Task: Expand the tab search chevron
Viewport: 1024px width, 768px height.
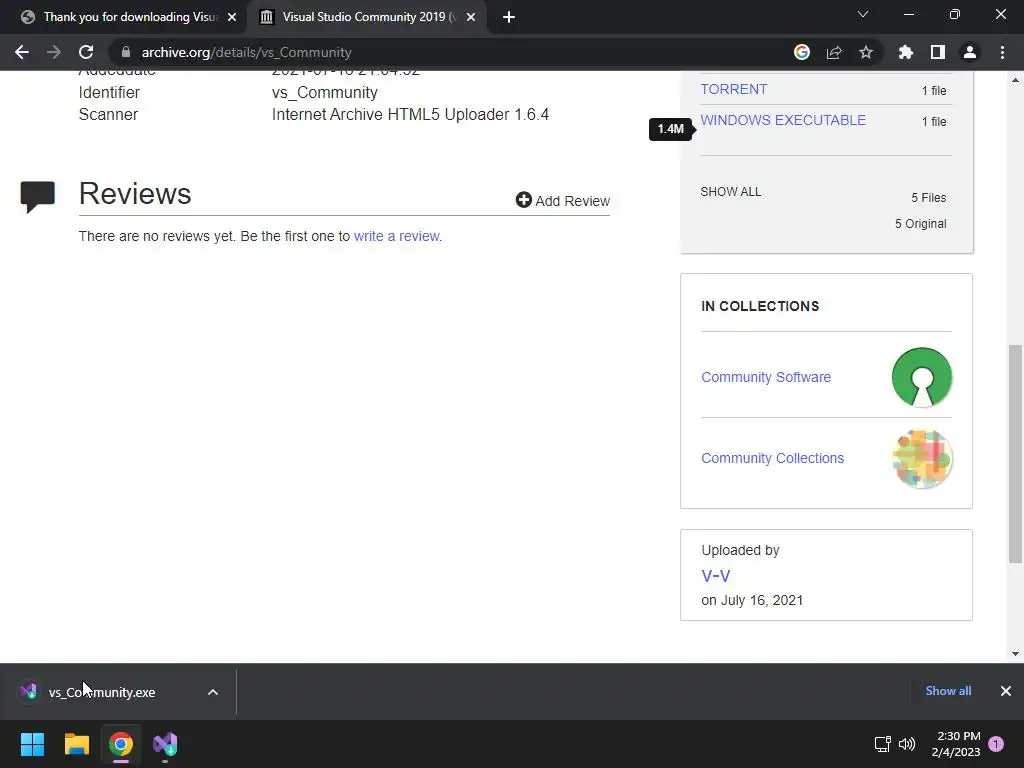Action: 863,14
